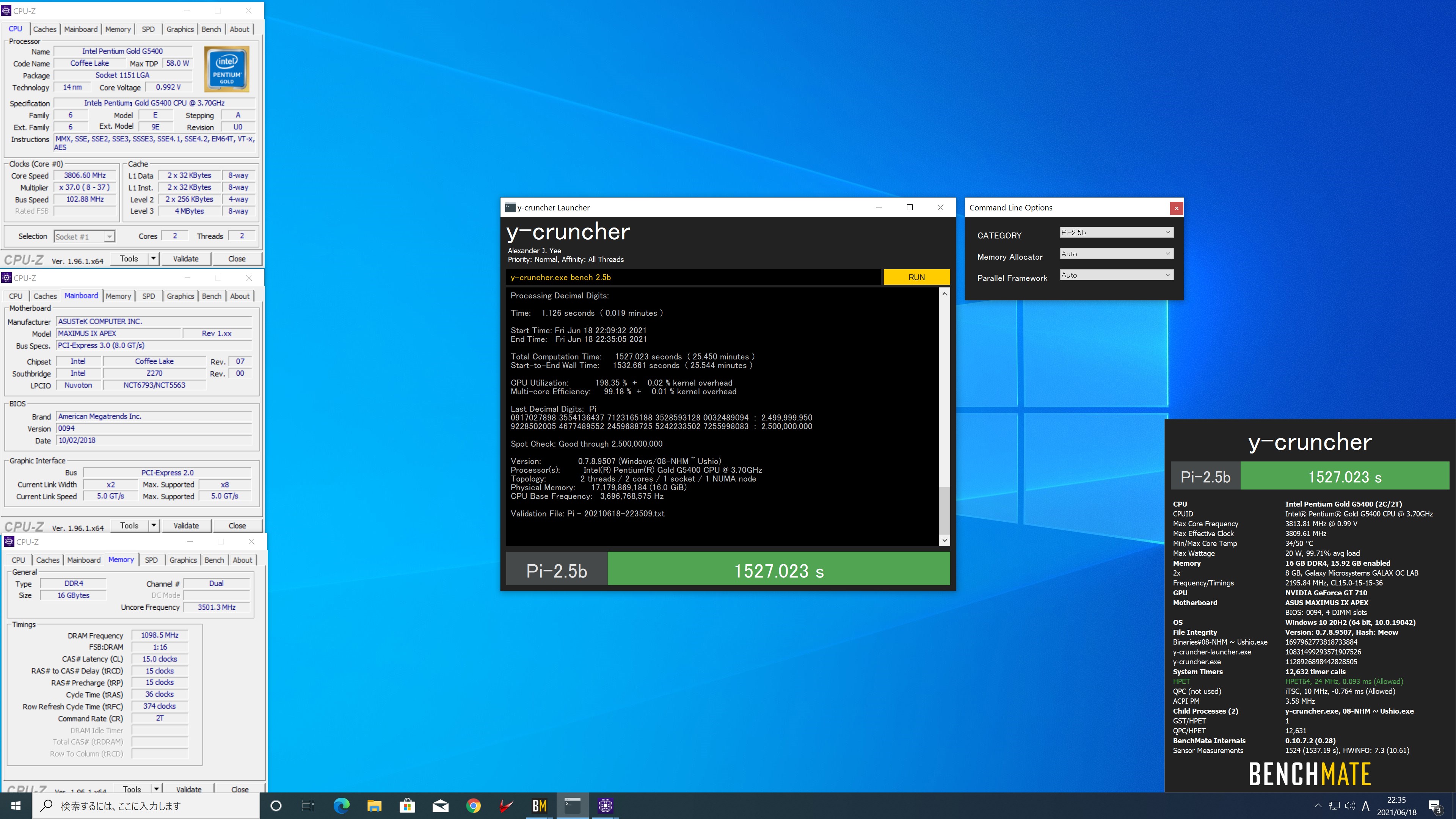Click the y-cruncher command line field
This screenshot has height=819, width=1456.
coord(693,277)
